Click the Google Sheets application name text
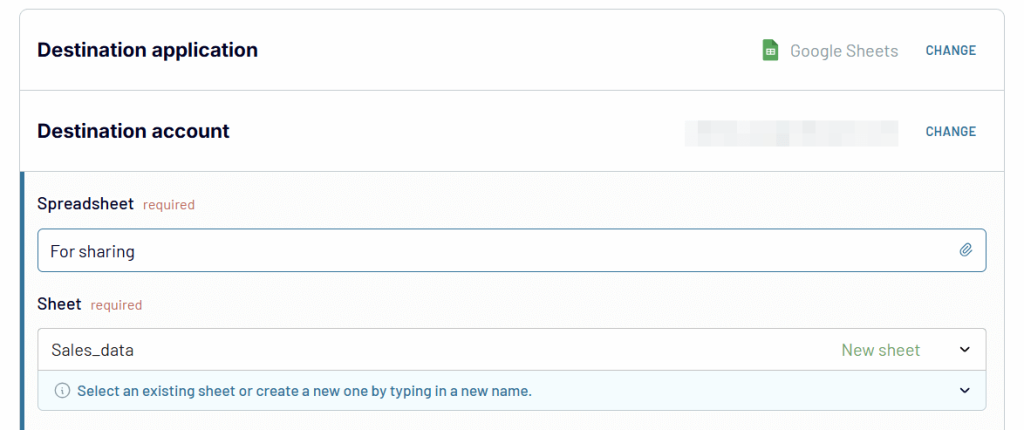Image resolution: width=1024 pixels, height=430 pixels. pyautogui.click(x=844, y=50)
